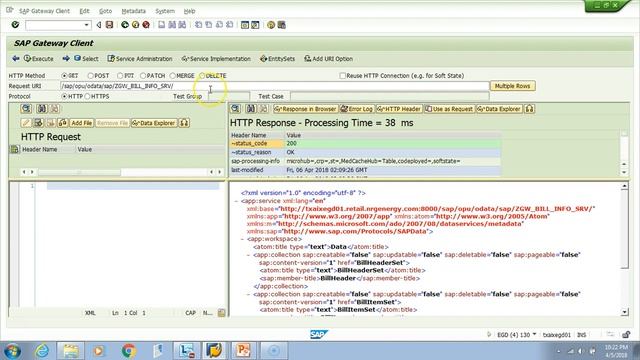Screen dimensions: 640x360
Task: Open the Goto menu
Action: 105,11
